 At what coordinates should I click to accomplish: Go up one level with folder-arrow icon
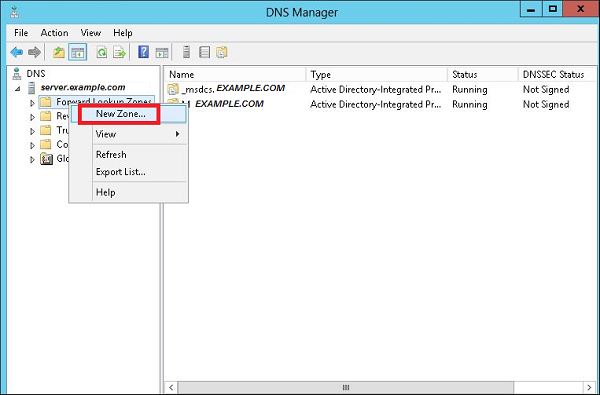coord(59,52)
